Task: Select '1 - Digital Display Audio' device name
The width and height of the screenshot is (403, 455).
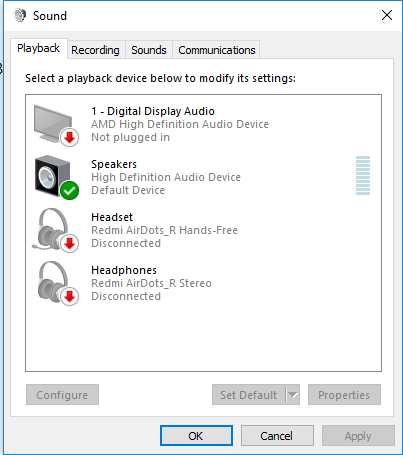Action: point(153,111)
